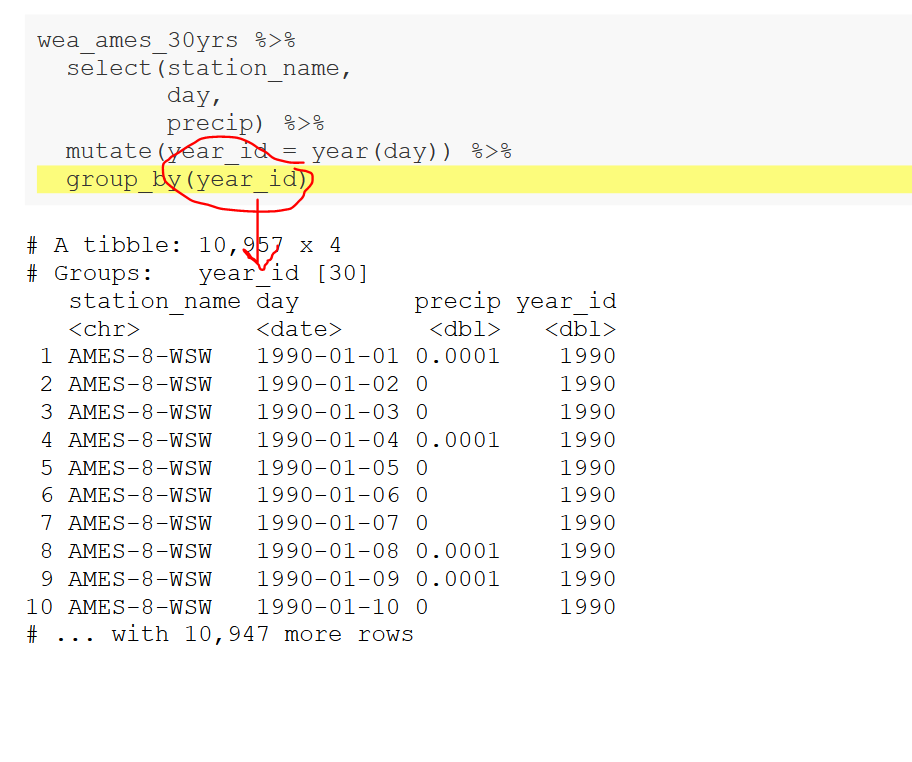
Task: Click date cell '1990-01-03'
Action: [x=327, y=412]
